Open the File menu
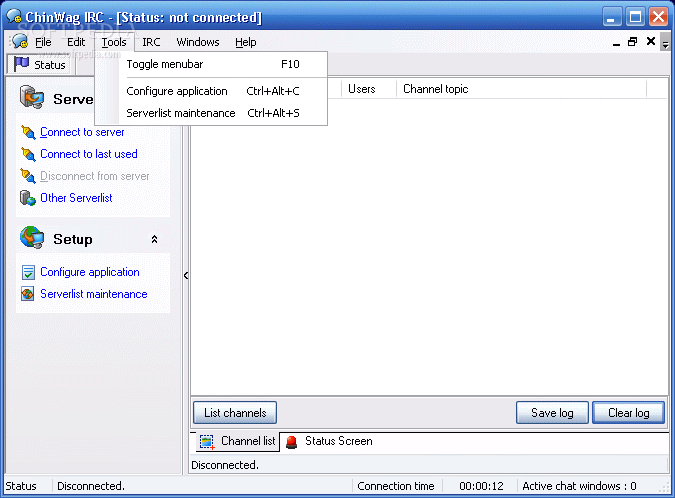 pos(43,42)
